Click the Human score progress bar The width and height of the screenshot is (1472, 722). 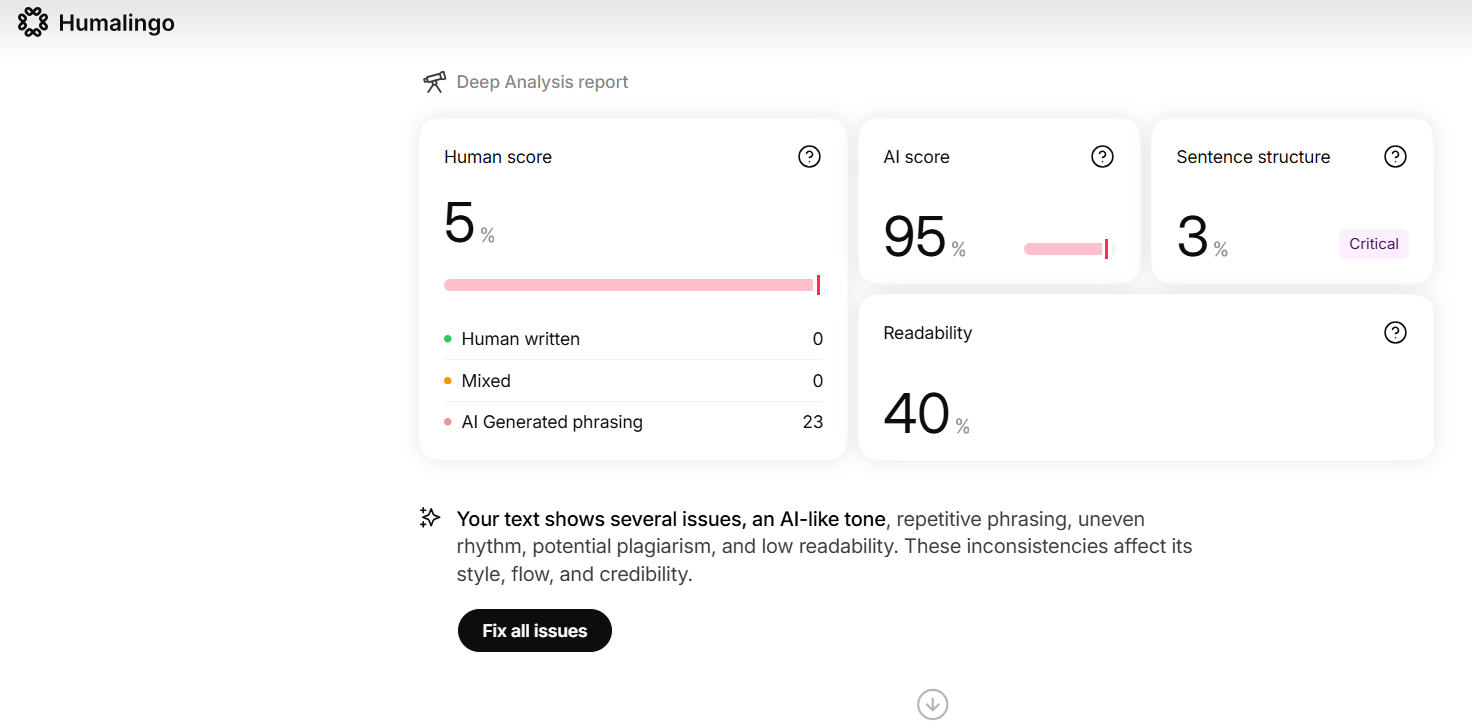pyautogui.click(x=632, y=285)
